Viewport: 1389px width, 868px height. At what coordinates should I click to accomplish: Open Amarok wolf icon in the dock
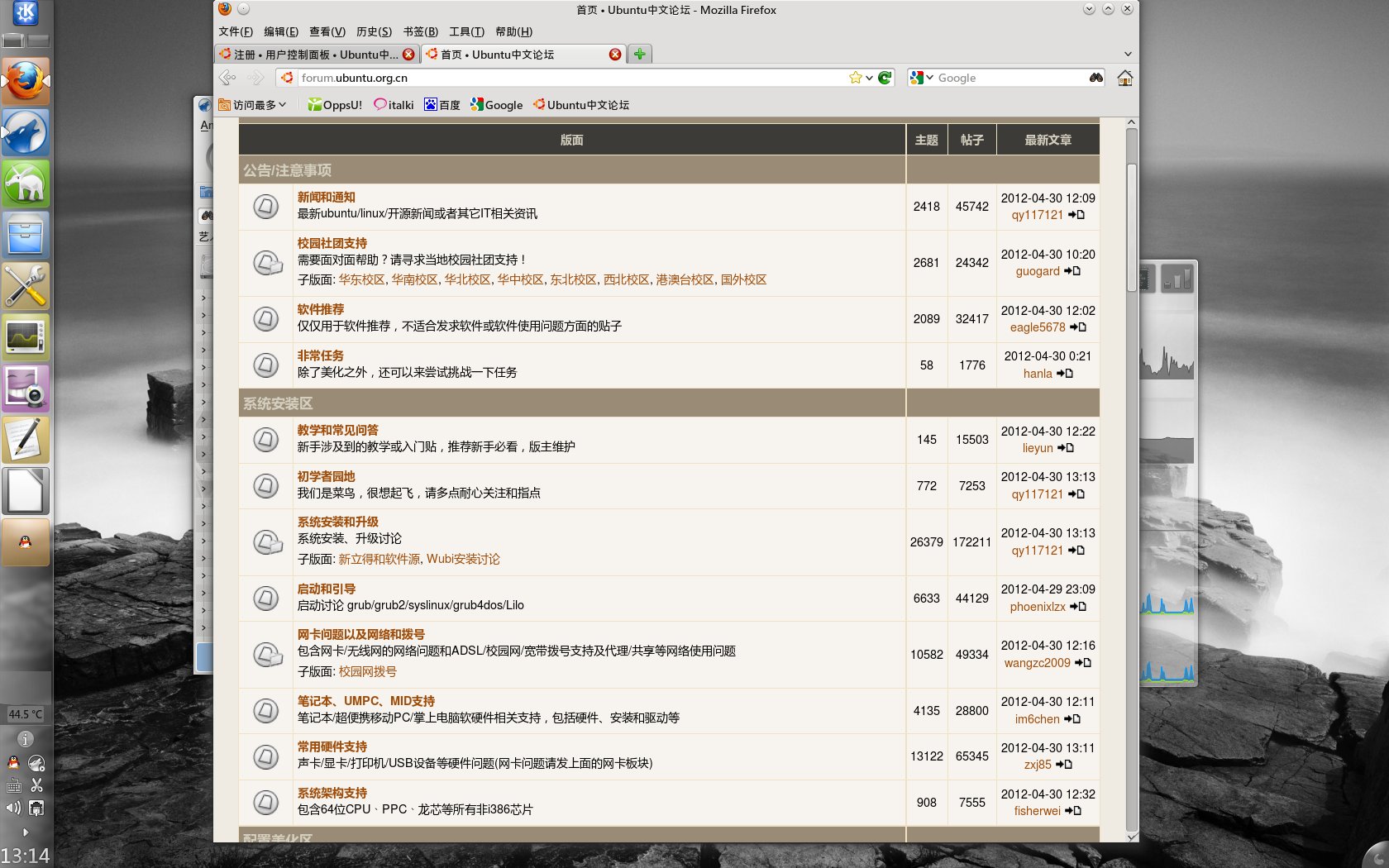coord(26,132)
